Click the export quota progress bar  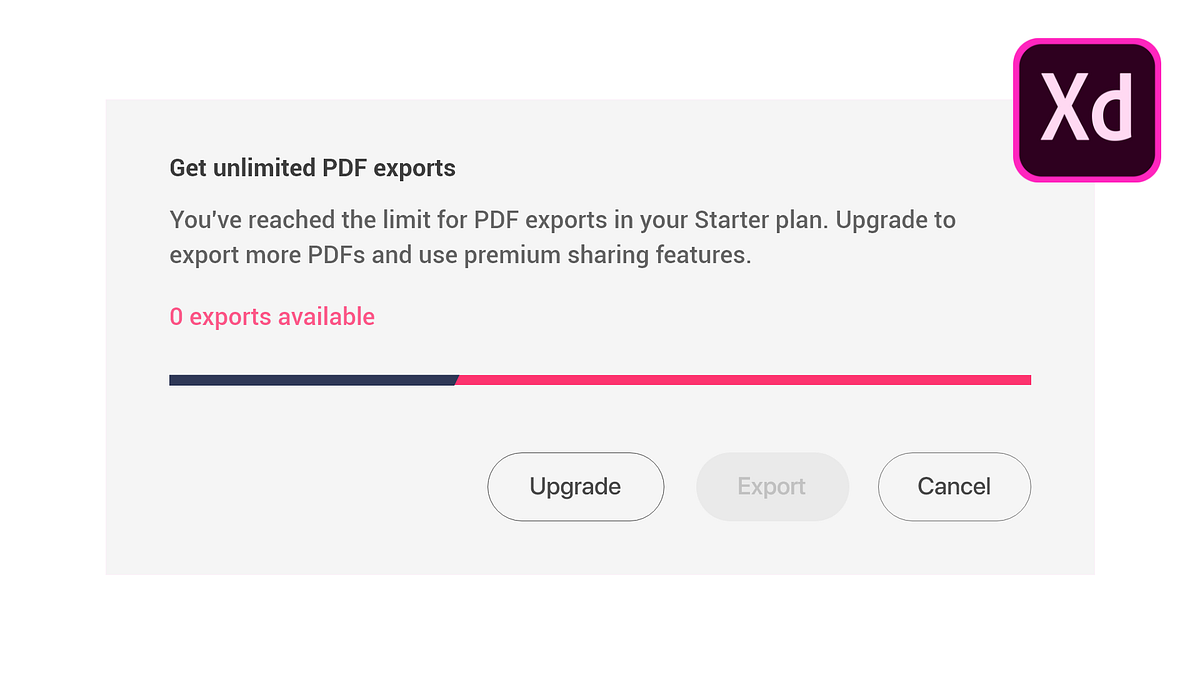(x=600, y=379)
